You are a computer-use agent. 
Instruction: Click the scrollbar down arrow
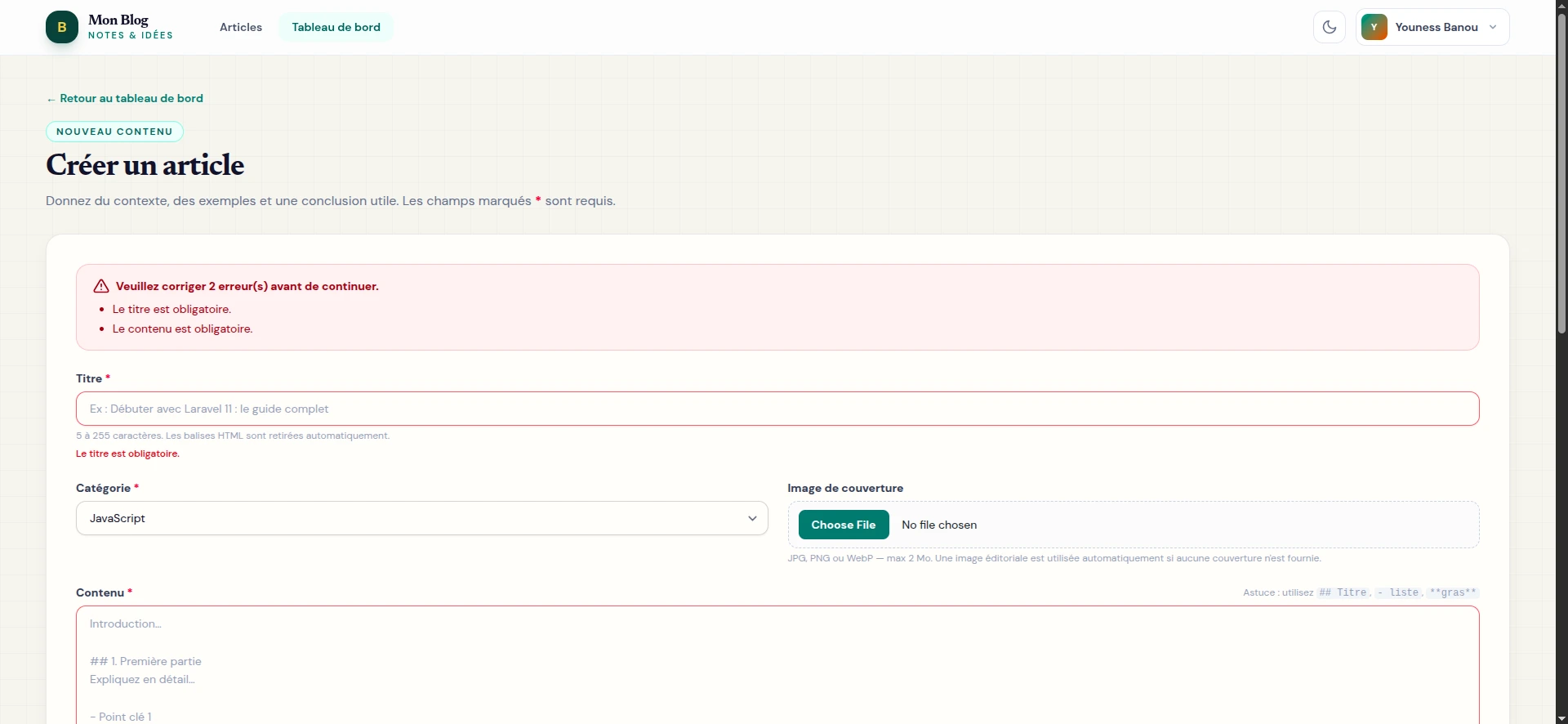(1561, 718)
